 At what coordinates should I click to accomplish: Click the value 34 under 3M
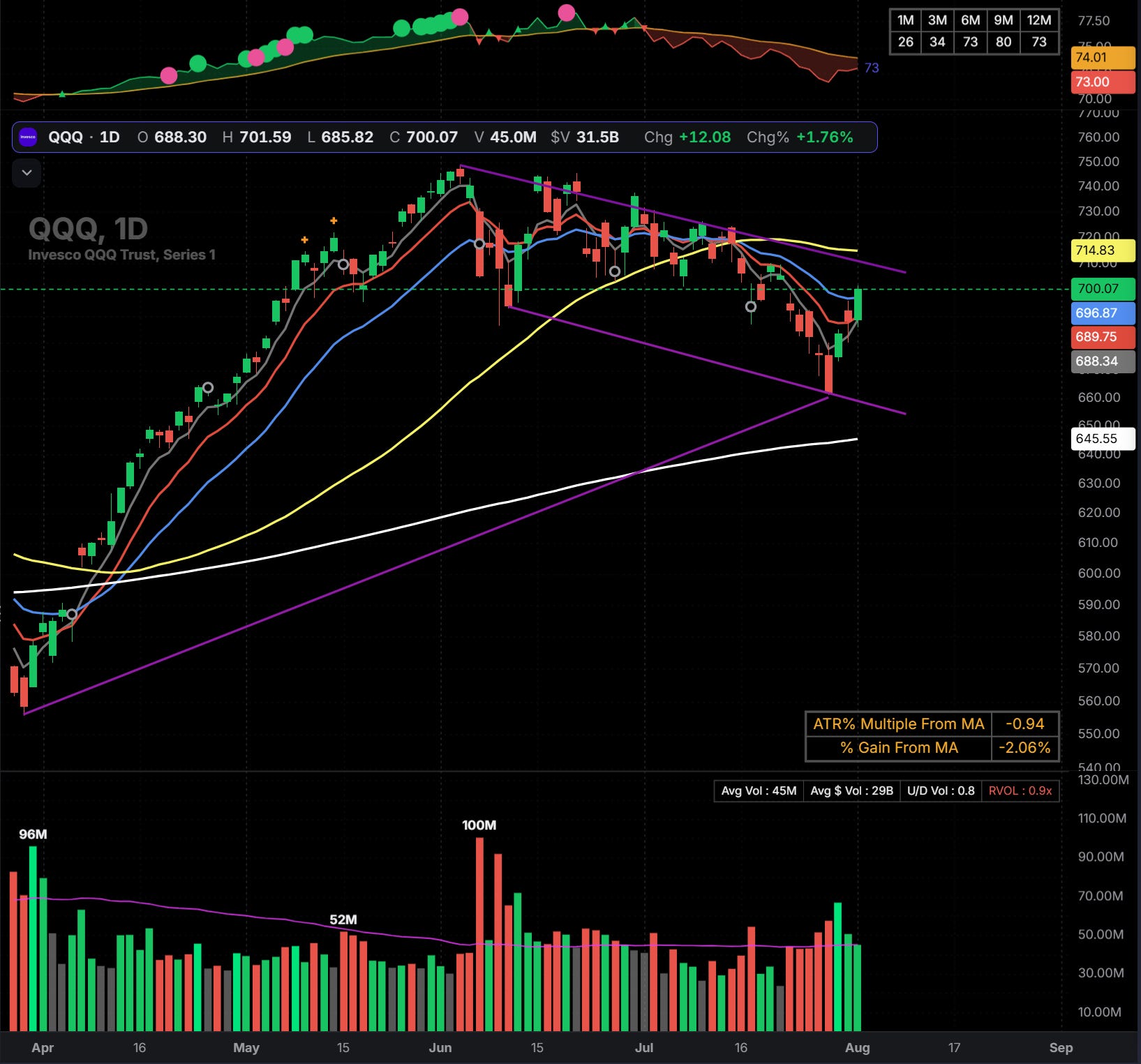(937, 42)
